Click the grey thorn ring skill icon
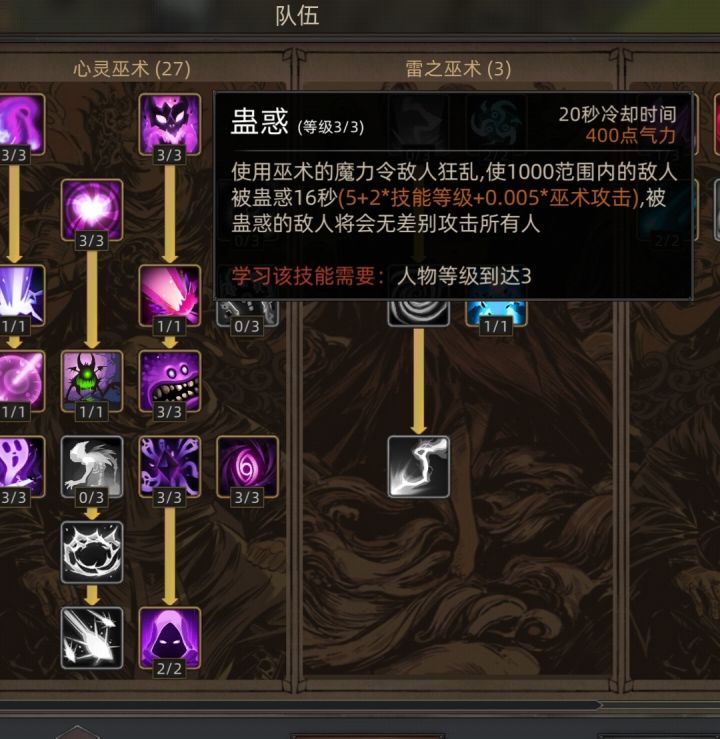 tap(92, 552)
